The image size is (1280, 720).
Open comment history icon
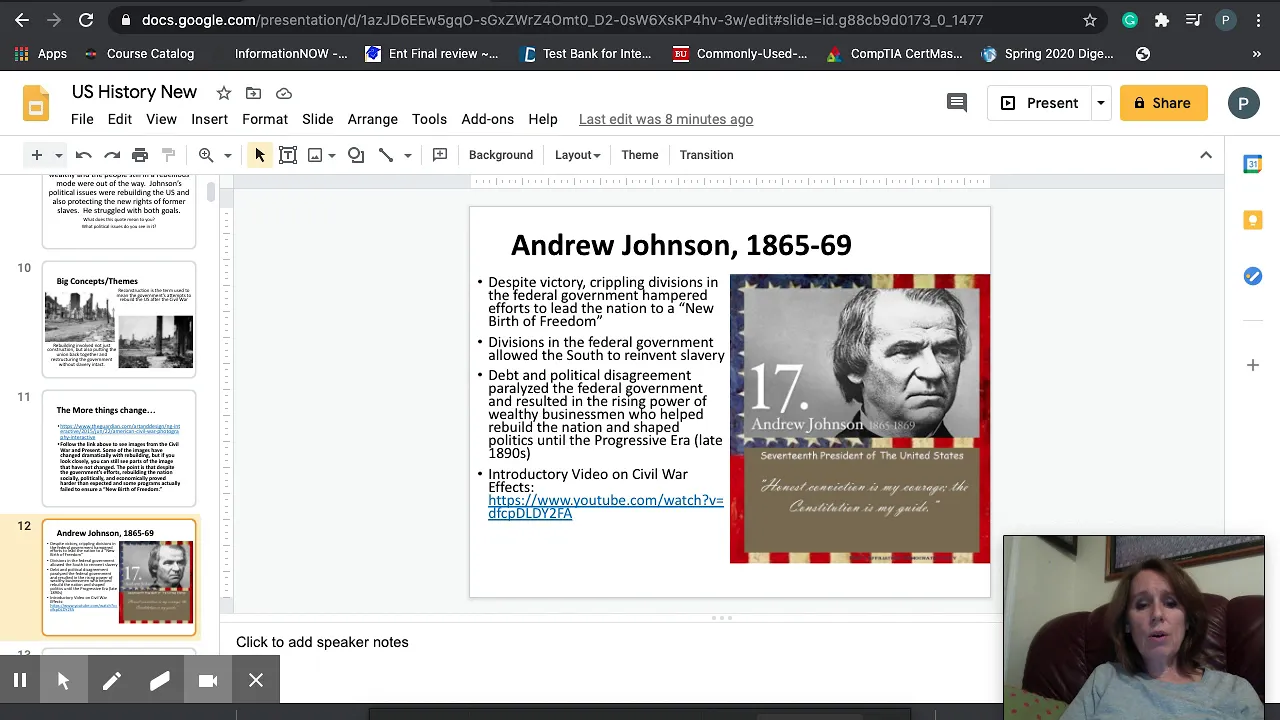(957, 103)
